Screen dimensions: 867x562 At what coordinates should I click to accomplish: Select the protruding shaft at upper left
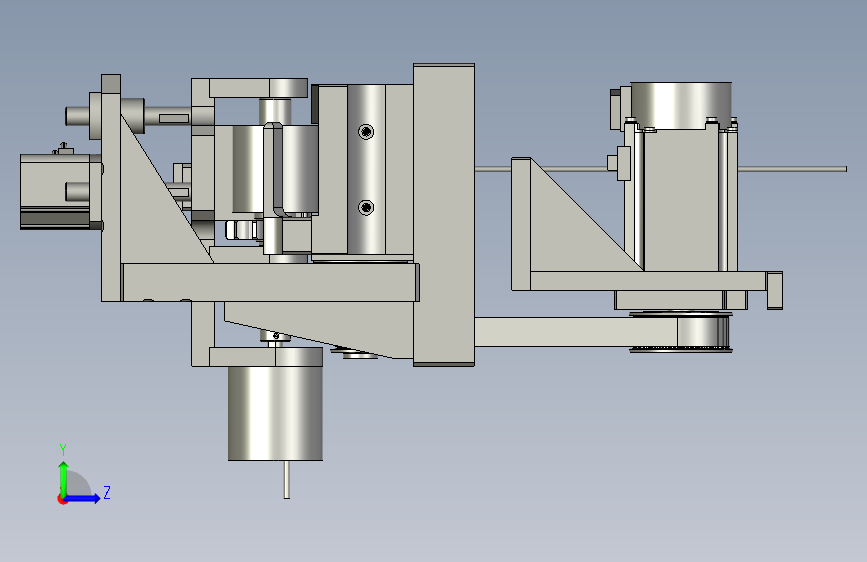77,116
